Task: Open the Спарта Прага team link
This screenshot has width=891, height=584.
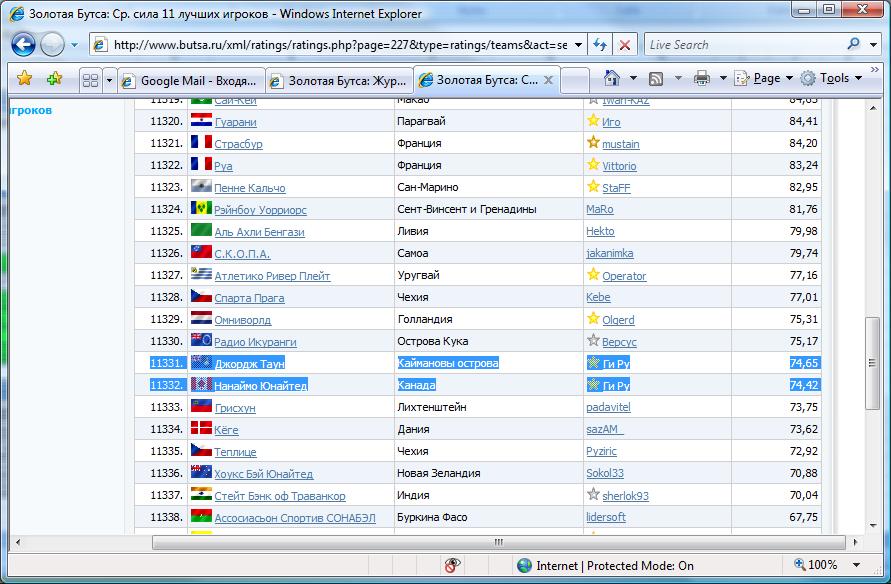Action: [x=249, y=298]
